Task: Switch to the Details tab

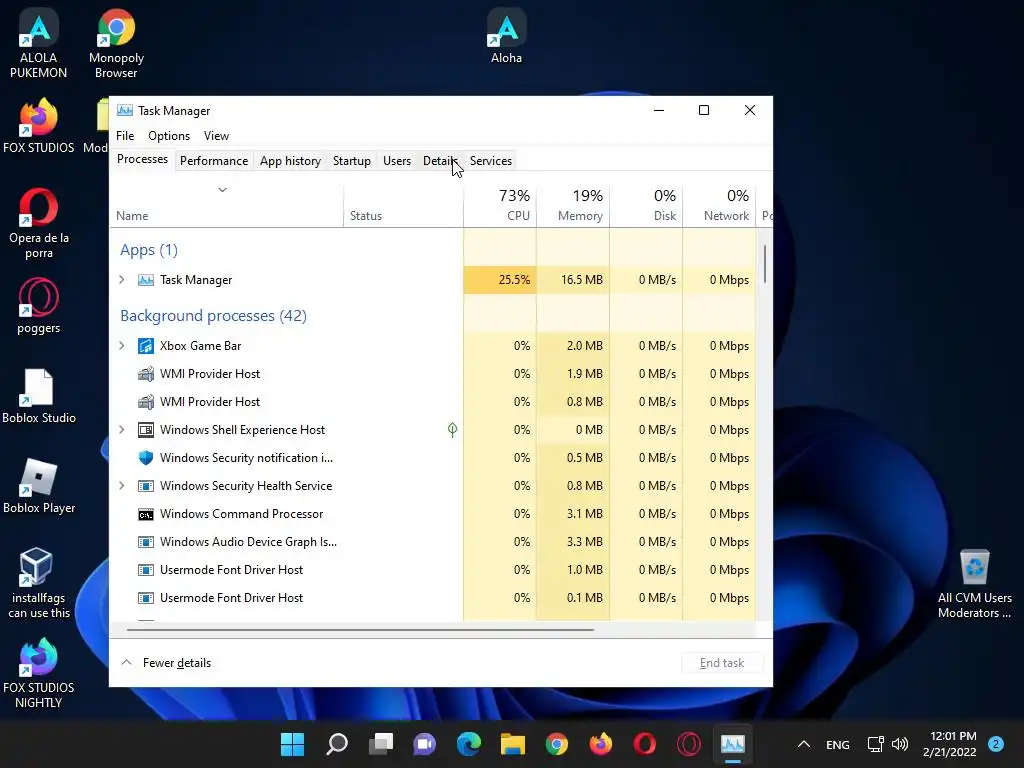Action: (x=439, y=161)
